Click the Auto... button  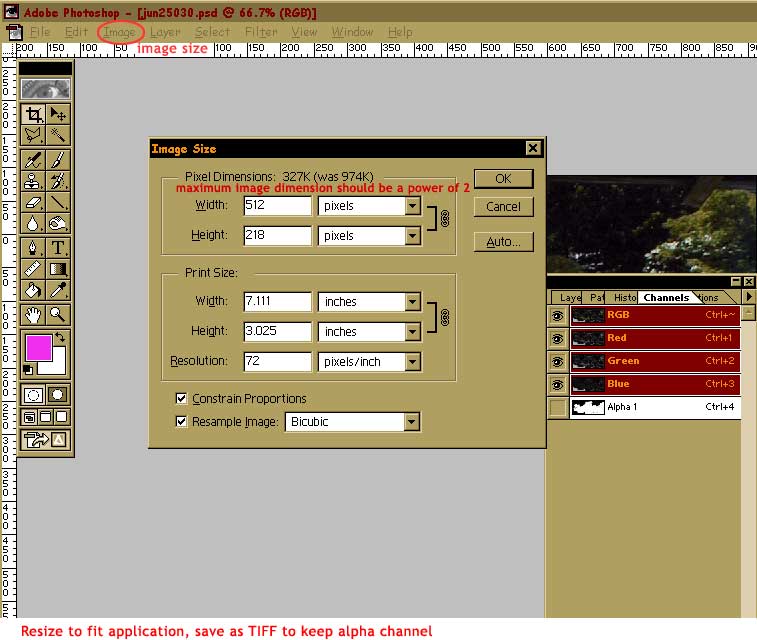(x=503, y=242)
